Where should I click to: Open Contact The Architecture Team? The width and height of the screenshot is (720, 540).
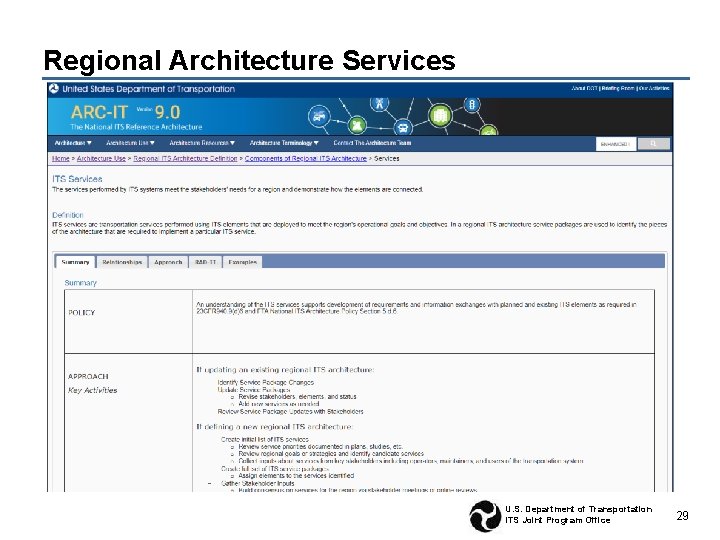(372, 143)
